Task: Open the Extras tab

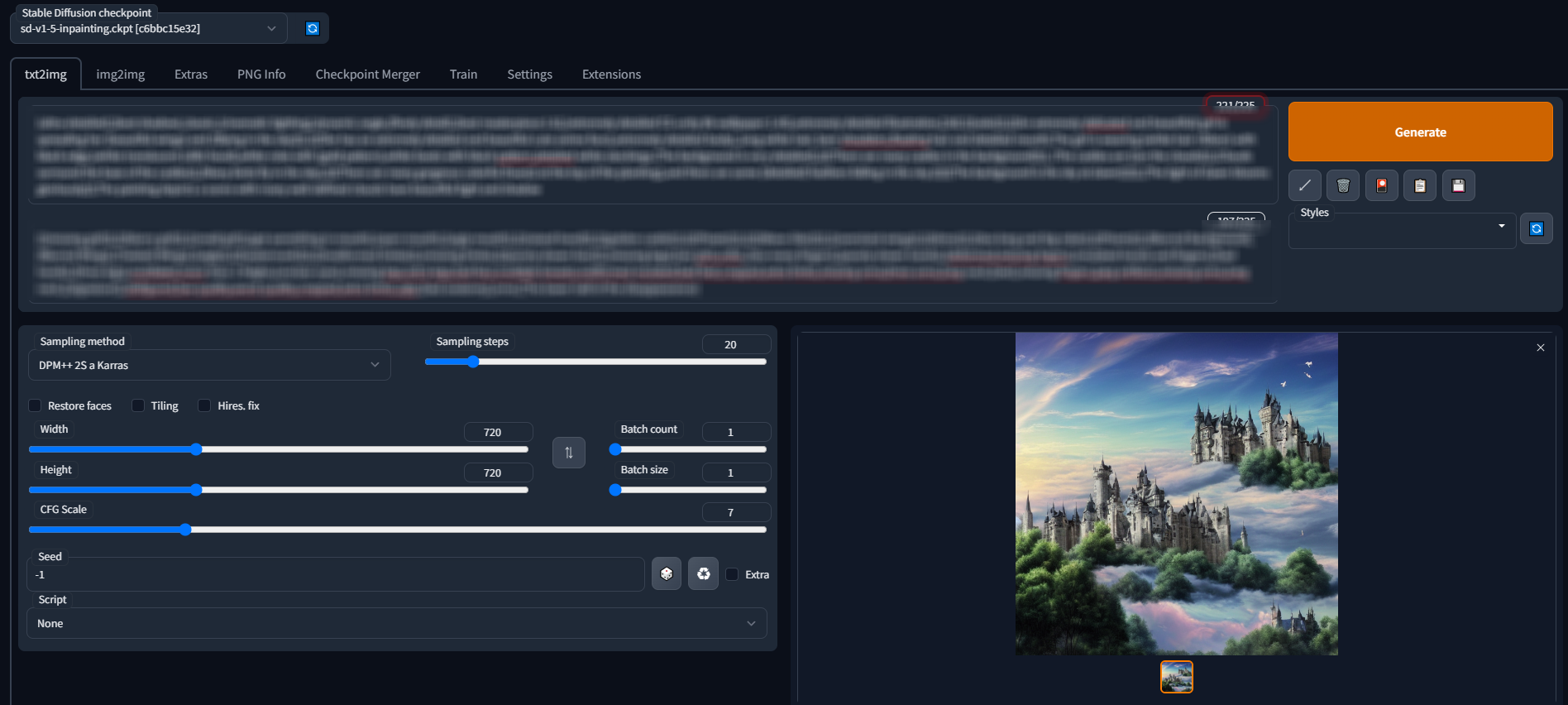Action: tap(191, 74)
